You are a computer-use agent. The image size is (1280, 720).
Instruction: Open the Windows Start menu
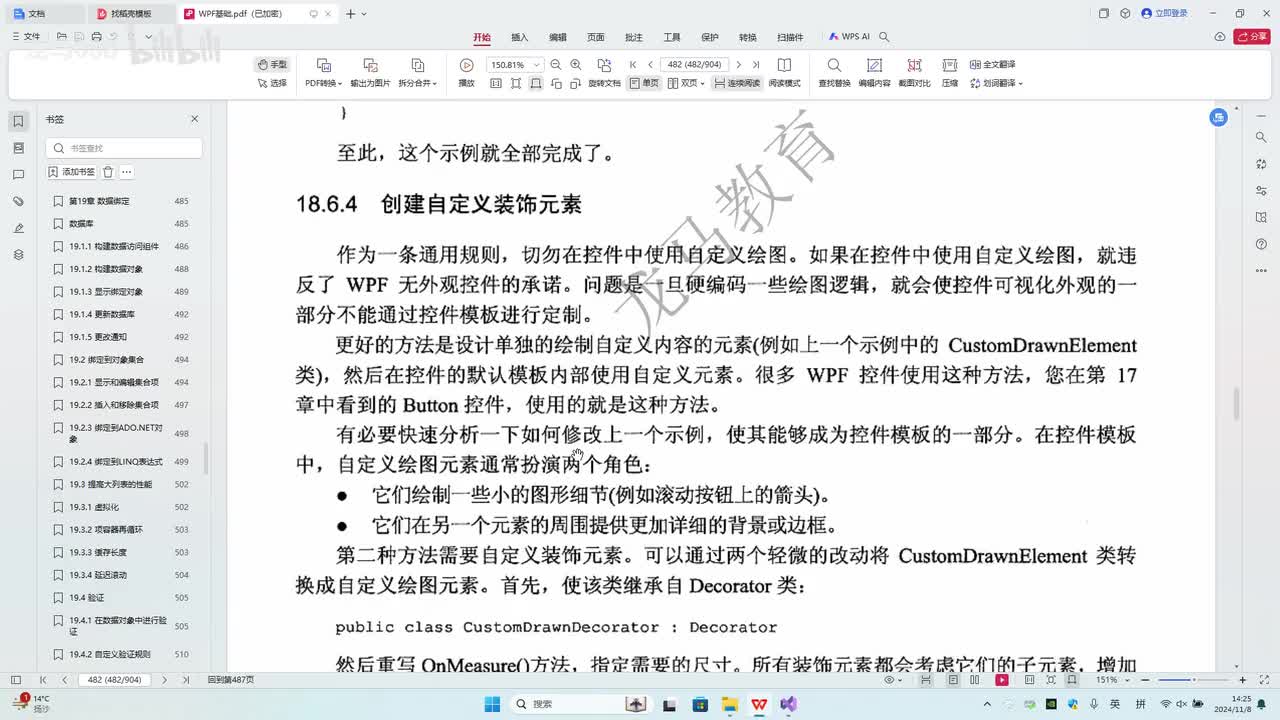tap(490, 704)
